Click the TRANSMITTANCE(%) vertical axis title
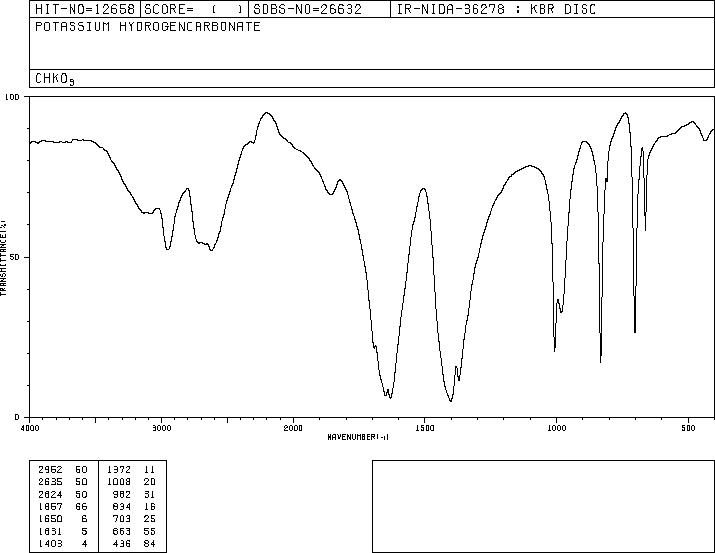Viewport: 715px width, 553px height. pyautogui.click(x=4, y=258)
